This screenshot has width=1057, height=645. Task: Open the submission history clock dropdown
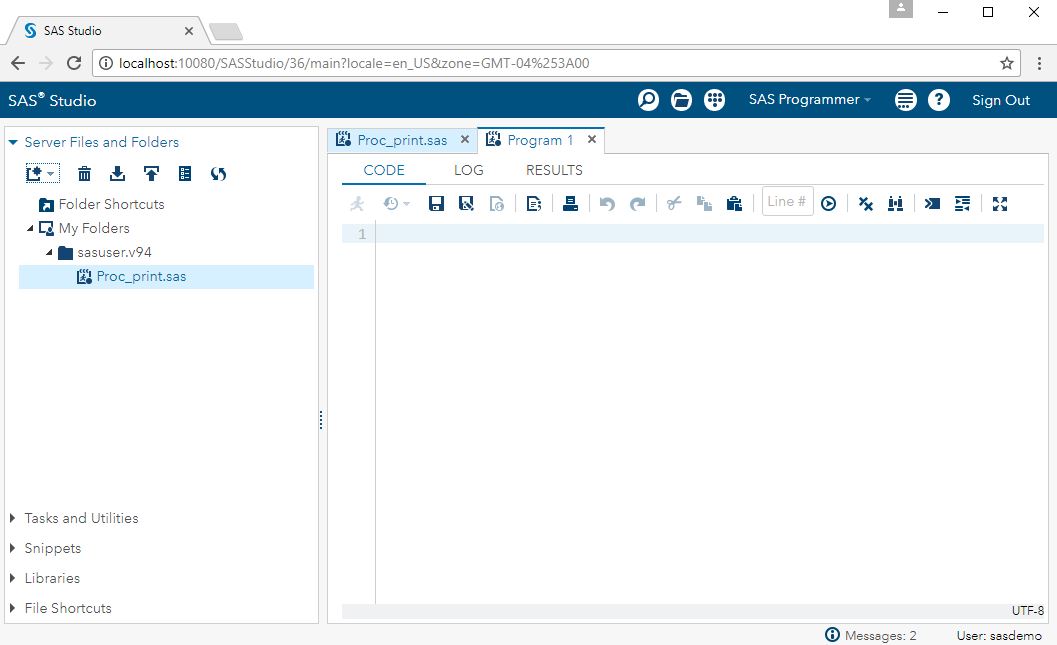click(396, 204)
